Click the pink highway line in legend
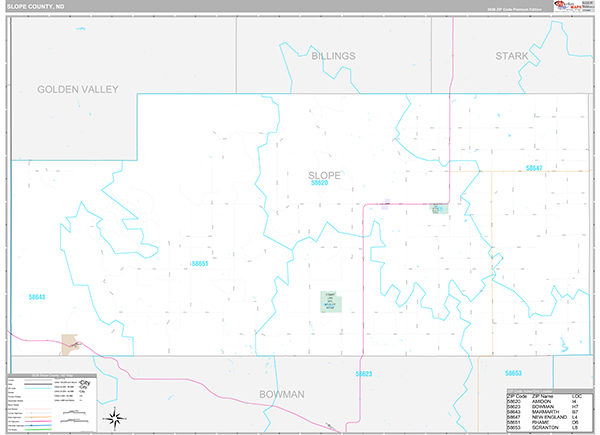The image size is (600, 435). pos(38,421)
